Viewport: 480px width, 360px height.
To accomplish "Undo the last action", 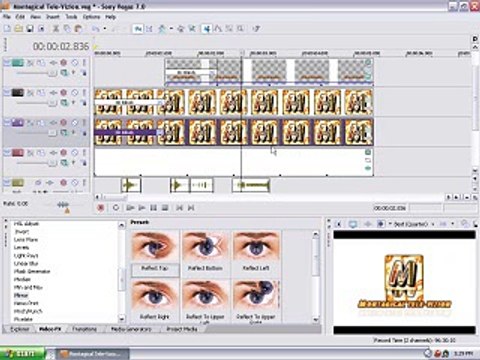I will [96, 29].
